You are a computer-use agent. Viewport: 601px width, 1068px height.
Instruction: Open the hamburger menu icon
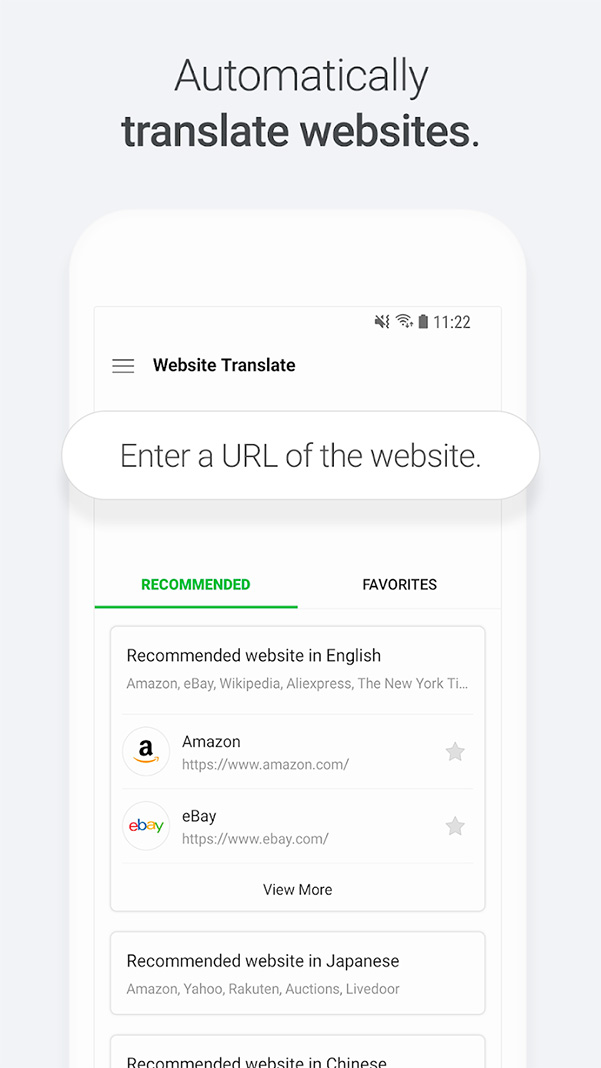(x=123, y=366)
